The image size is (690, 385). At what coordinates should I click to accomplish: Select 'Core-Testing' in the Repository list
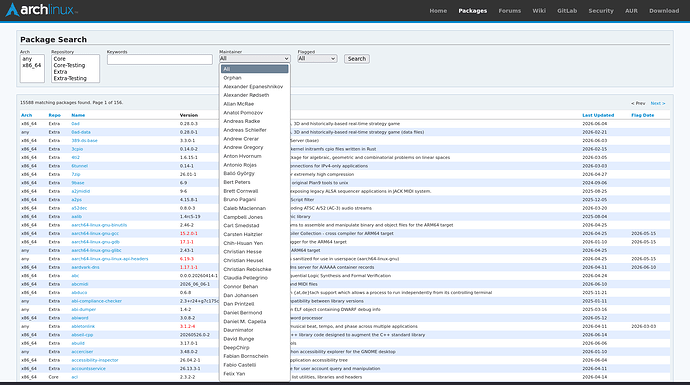pos(75,65)
